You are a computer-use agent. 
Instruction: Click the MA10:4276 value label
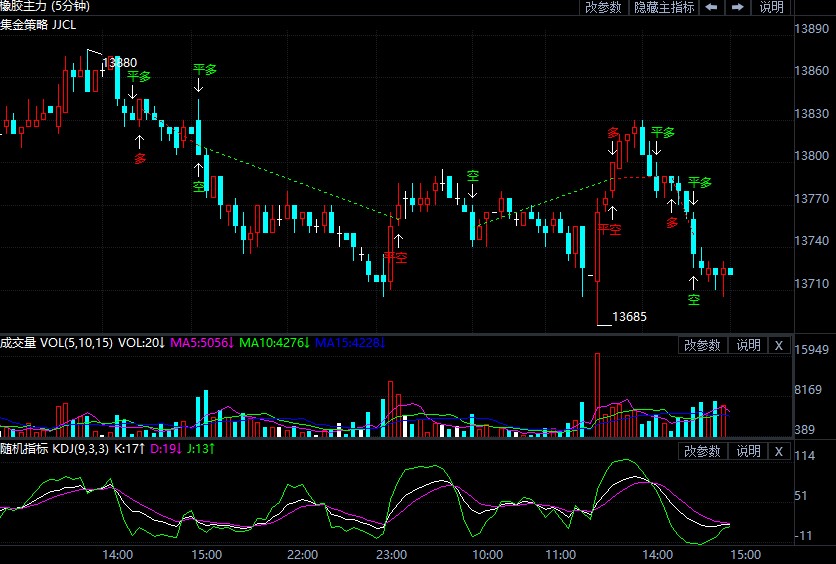274,342
